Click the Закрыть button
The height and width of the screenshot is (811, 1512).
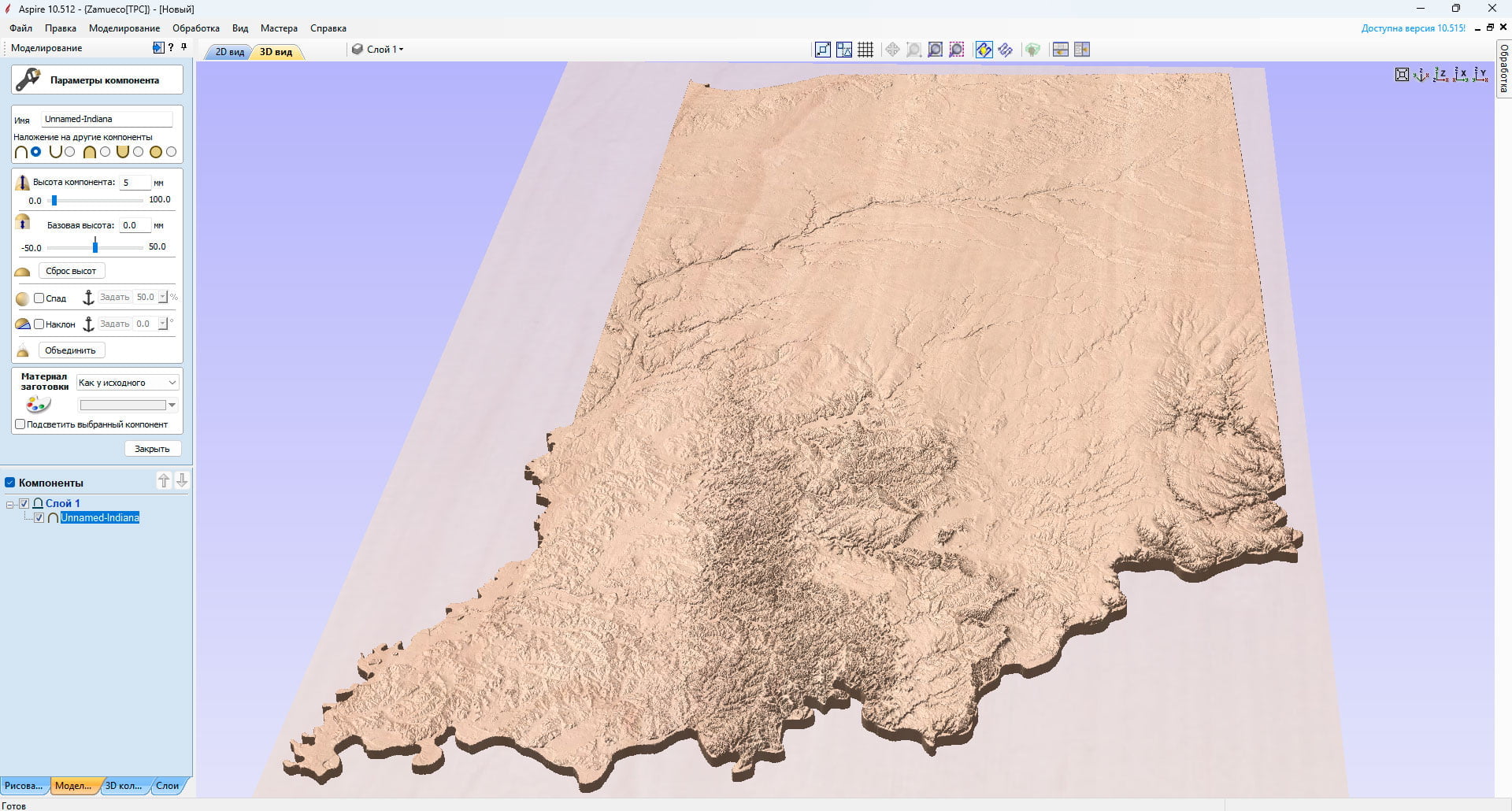pyautogui.click(x=152, y=449)
